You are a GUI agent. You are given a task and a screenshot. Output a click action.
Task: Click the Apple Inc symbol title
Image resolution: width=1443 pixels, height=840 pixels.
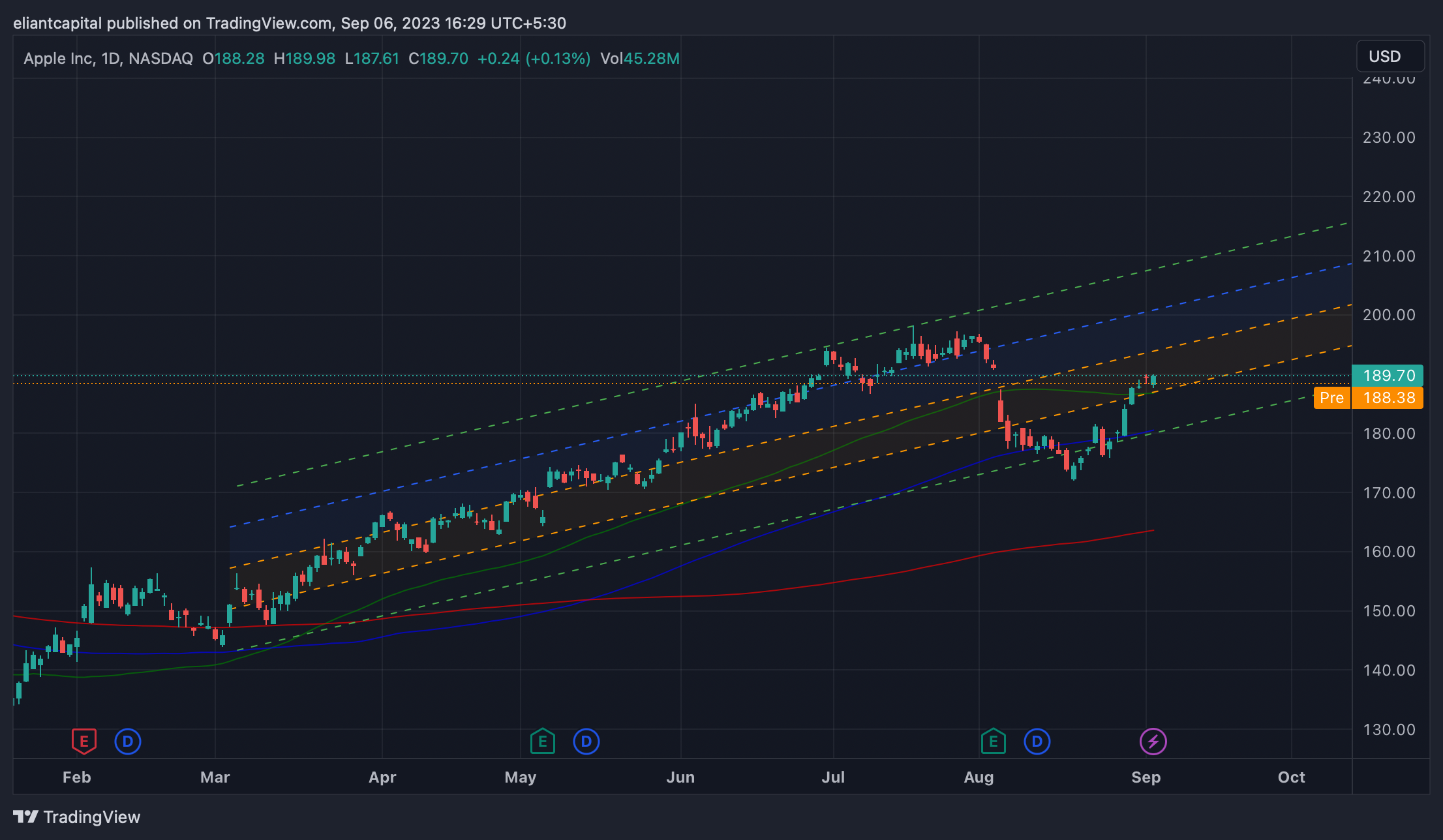58,59
